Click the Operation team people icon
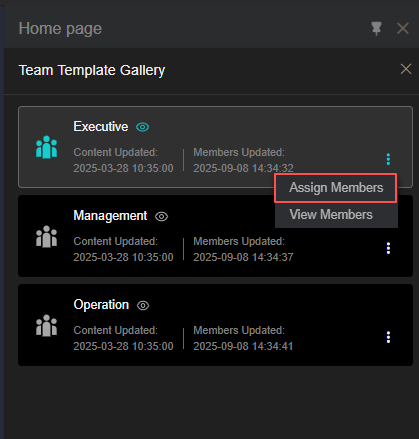The width and height of the screenshot is (419, 439). coord(46,325)
